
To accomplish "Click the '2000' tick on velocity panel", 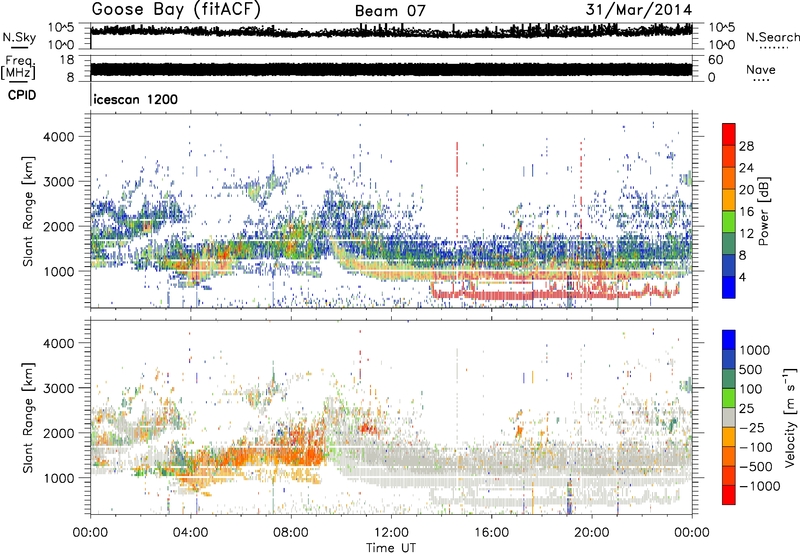I will click(x=58, y=433).
